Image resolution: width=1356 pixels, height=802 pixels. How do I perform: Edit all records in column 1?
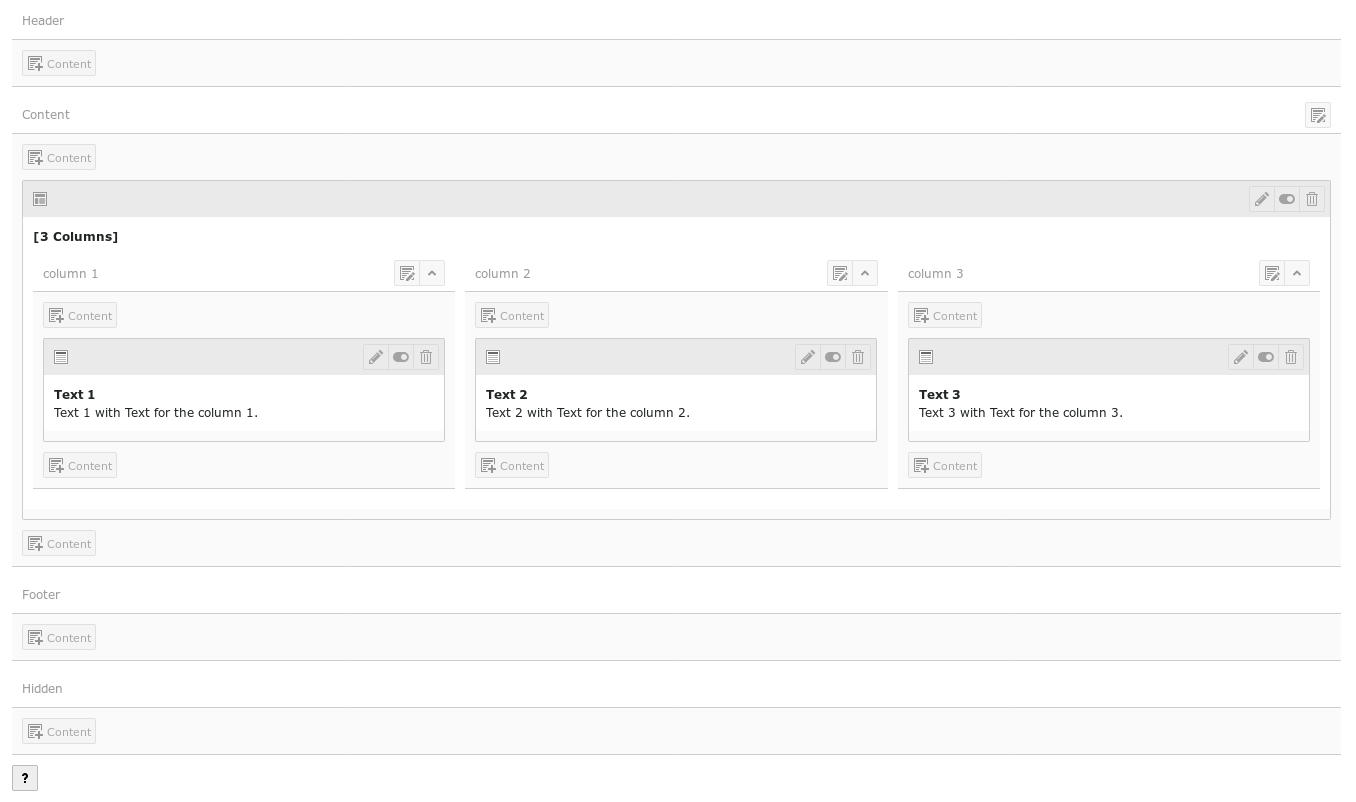(407, 273)
